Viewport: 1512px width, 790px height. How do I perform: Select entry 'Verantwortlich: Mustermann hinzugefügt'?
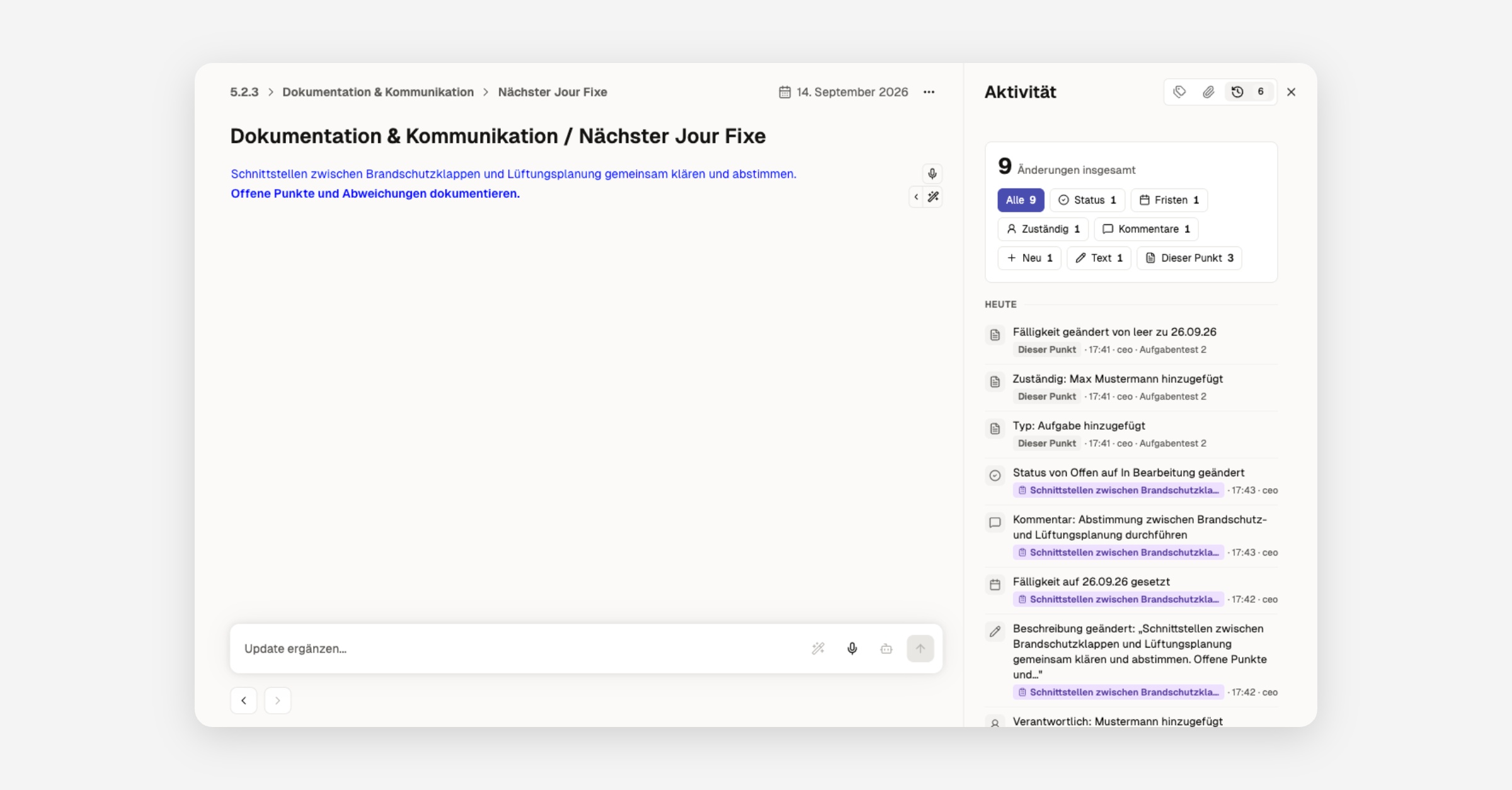1118,721
